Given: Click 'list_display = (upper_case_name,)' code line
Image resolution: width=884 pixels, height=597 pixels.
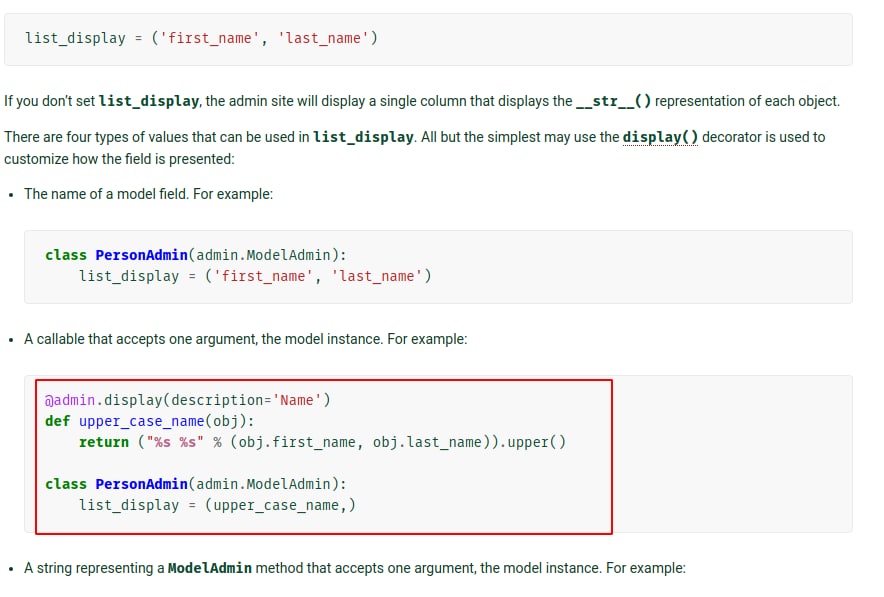Looking at the screenshot, I should pyautogui.click(x=217, y=505).
